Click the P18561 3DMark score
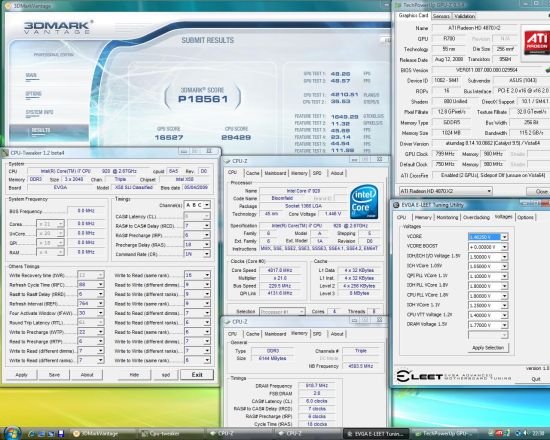 pyautogui.click(x=203, y=99)
